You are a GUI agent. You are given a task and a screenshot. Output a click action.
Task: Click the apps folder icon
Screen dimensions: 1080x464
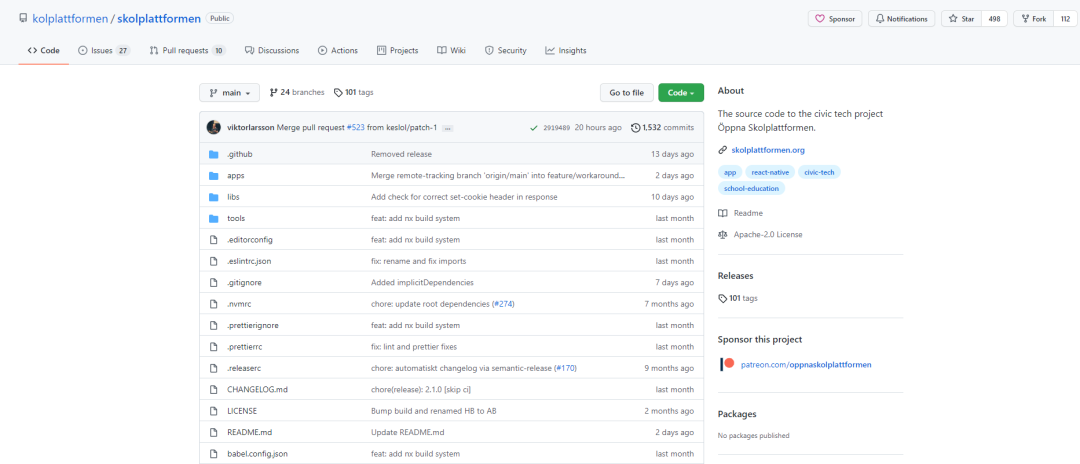(214, 176)
